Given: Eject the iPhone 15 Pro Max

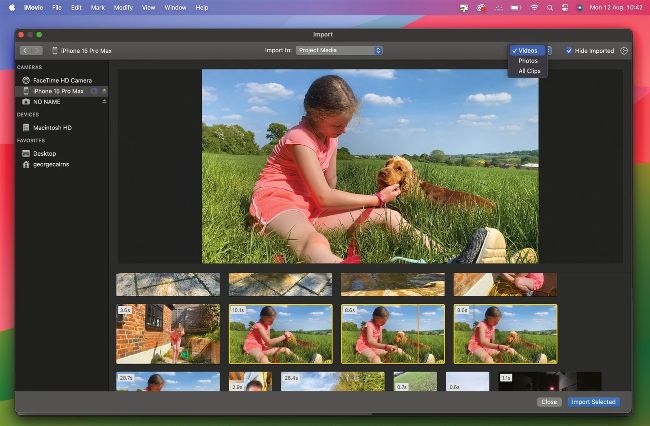Looking at the screenshot, I should point(104,91).
